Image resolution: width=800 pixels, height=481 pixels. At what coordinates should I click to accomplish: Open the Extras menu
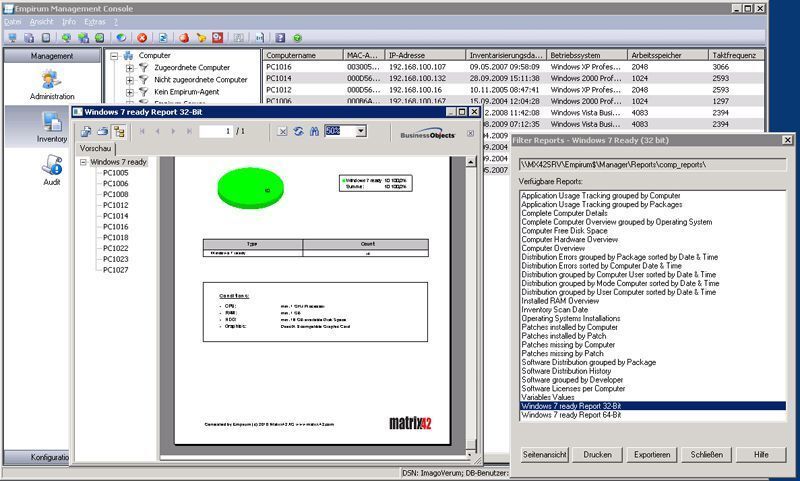pyautogui.click(x=95, y=22)
